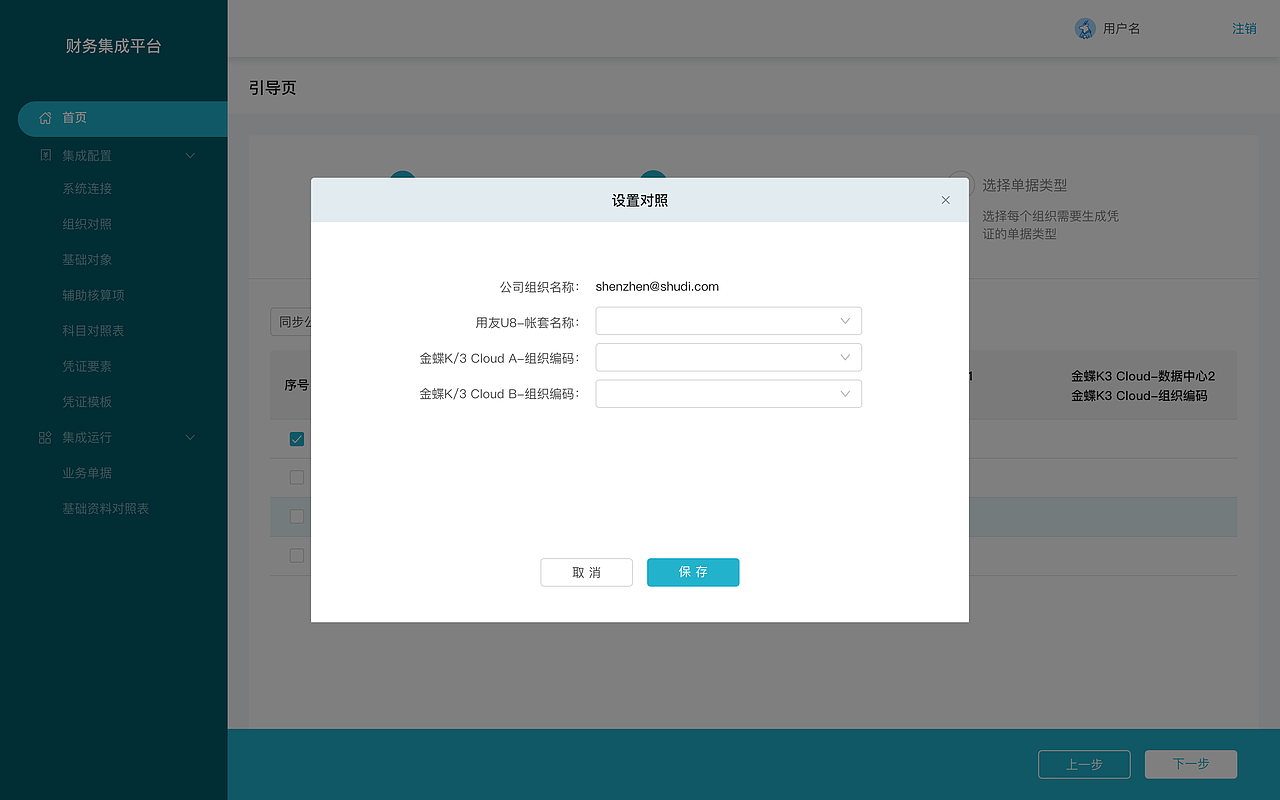Open the 金蝶K/3 Cloud A-组织编码 dropdown
This screenshot has height=800, width=1280.
728,357
